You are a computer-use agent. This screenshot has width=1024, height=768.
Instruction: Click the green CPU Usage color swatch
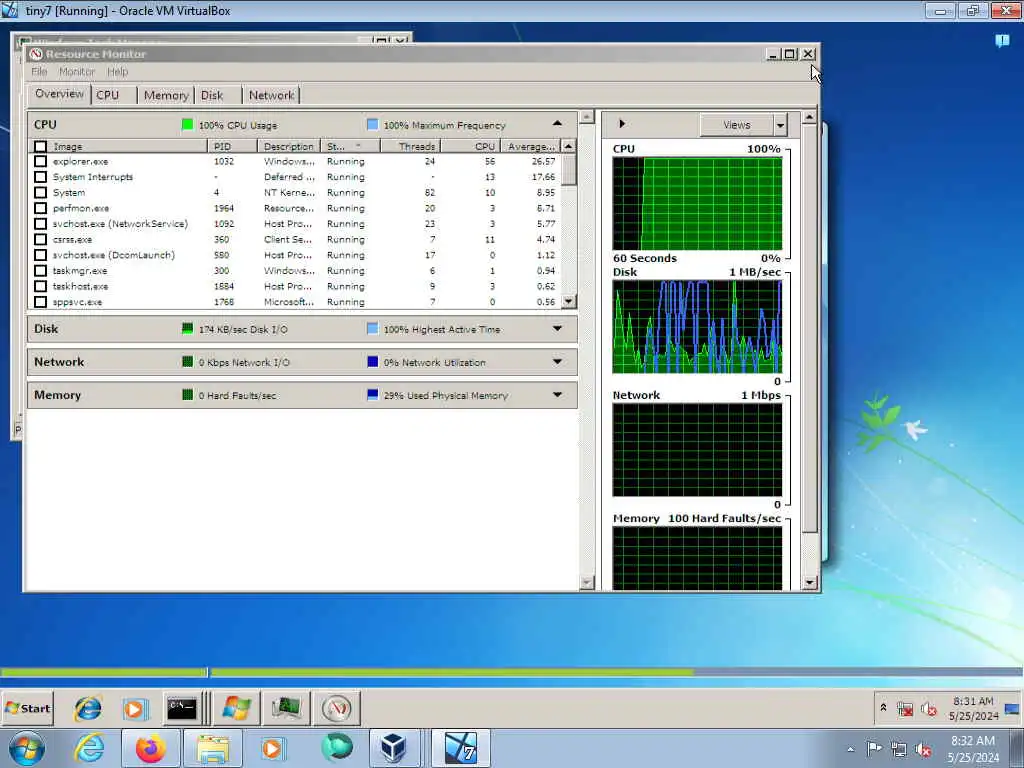(x=187, y=124)
